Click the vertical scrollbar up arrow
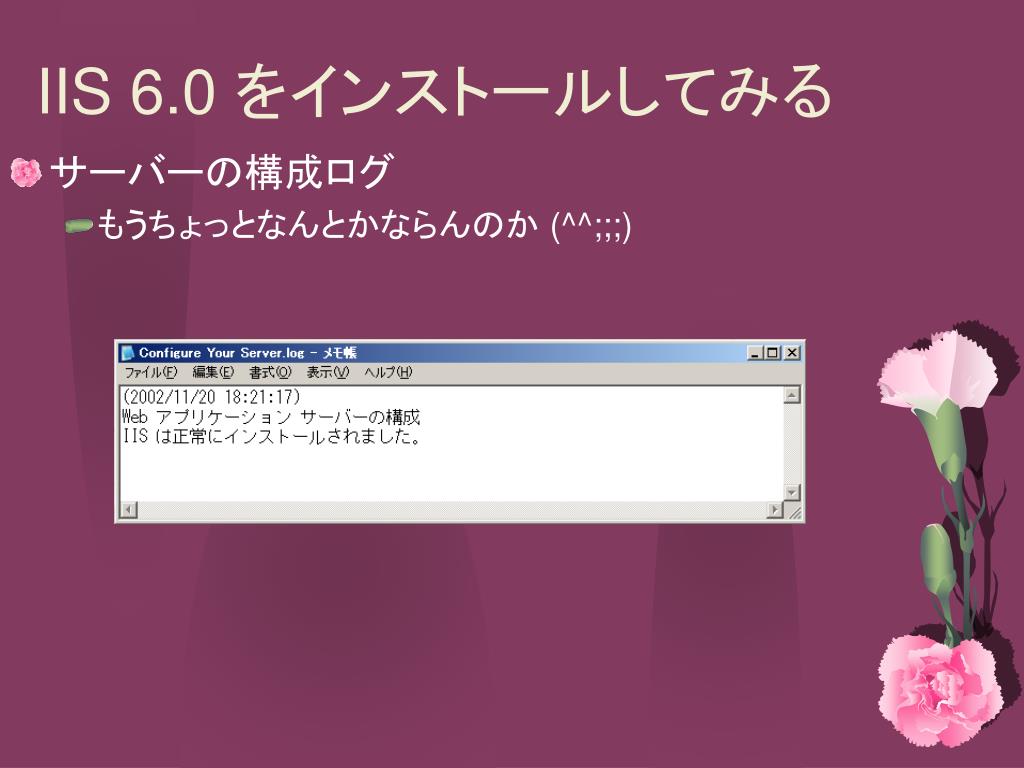Viewport: 1024px width, 768px height. (x=792, y=395)
